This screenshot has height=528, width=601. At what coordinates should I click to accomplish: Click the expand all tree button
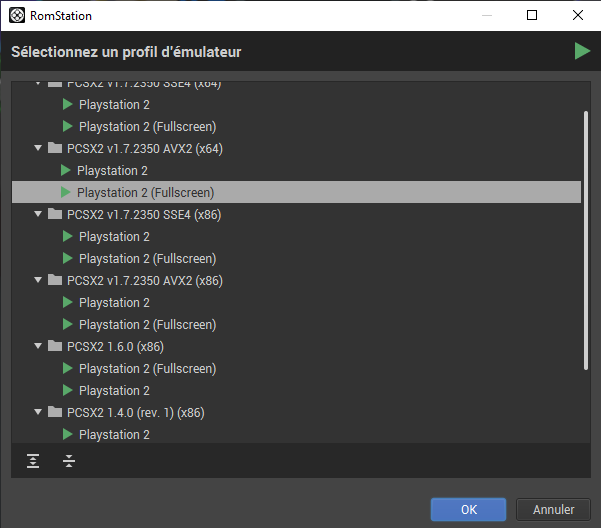33,461
